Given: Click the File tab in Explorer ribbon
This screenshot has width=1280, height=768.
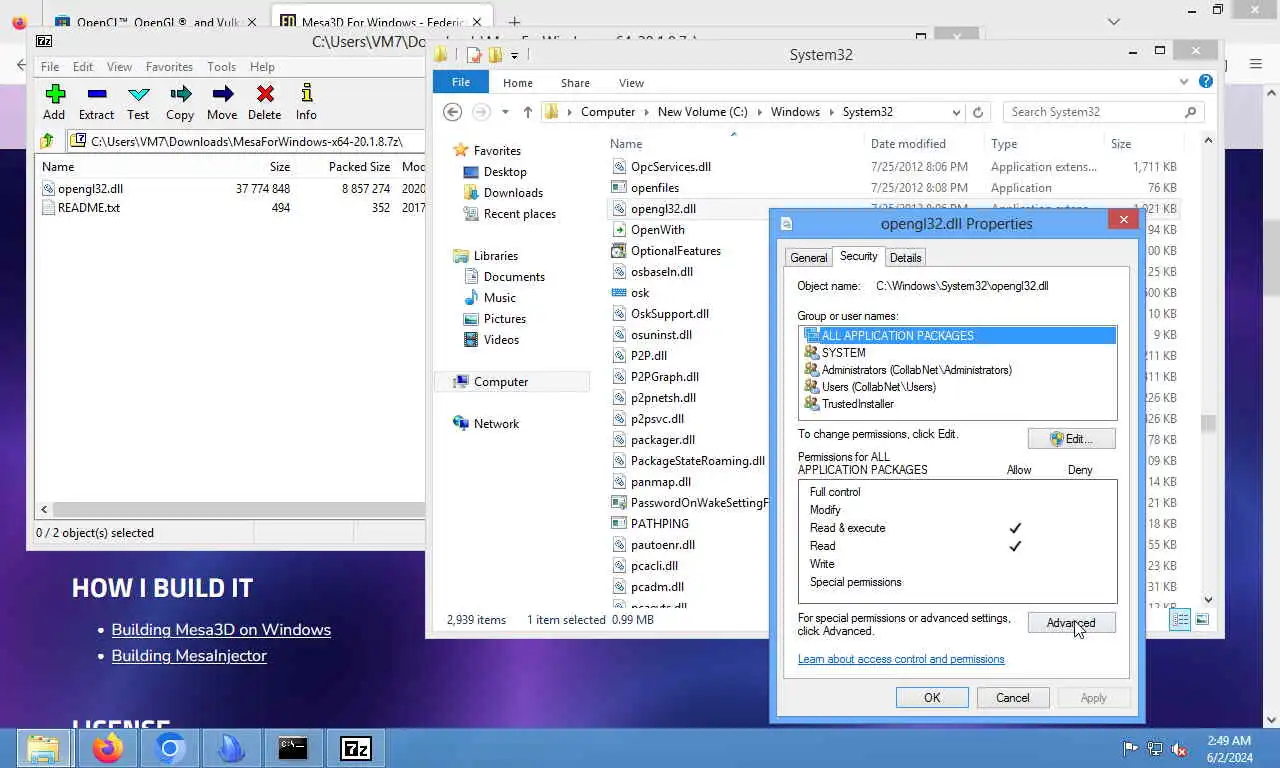Looking at the screenshot, I should point(461,82).
